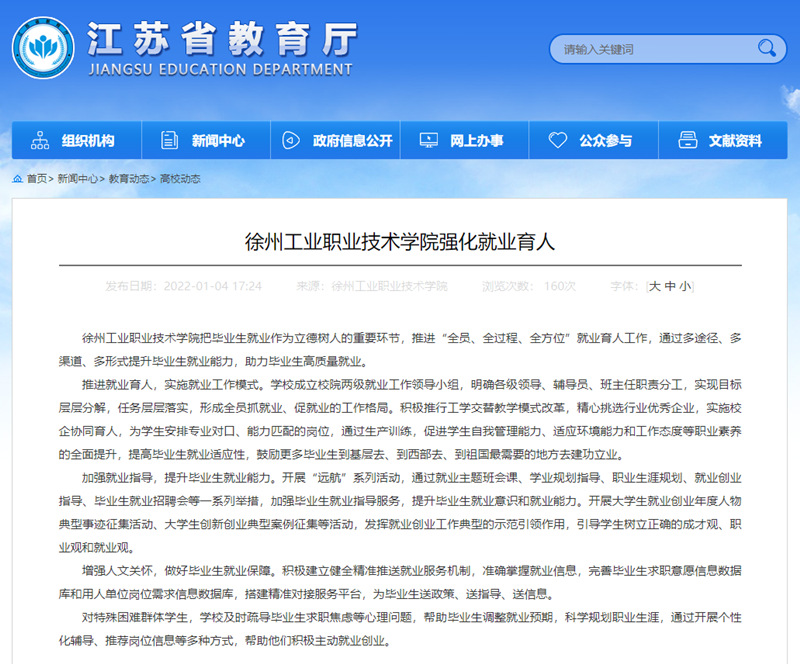Focus the 请输入关键词 search field
The image size is (800, 664).
click(650, 48)
